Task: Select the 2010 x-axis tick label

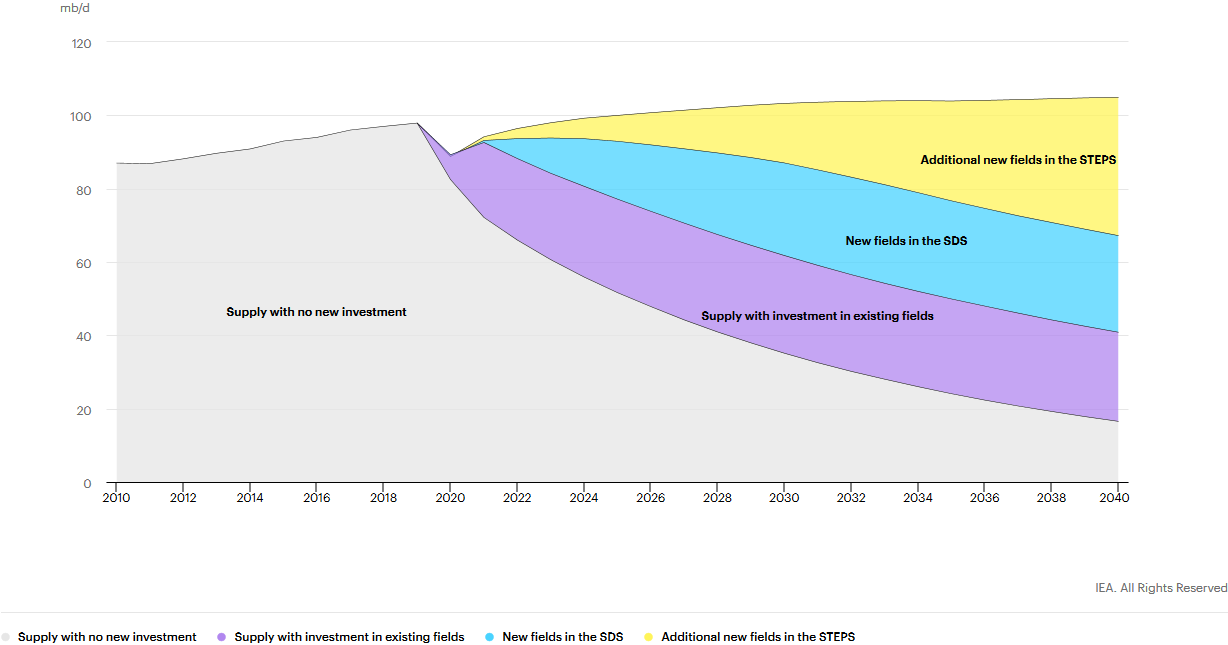Action: click(x=117, y=498)
